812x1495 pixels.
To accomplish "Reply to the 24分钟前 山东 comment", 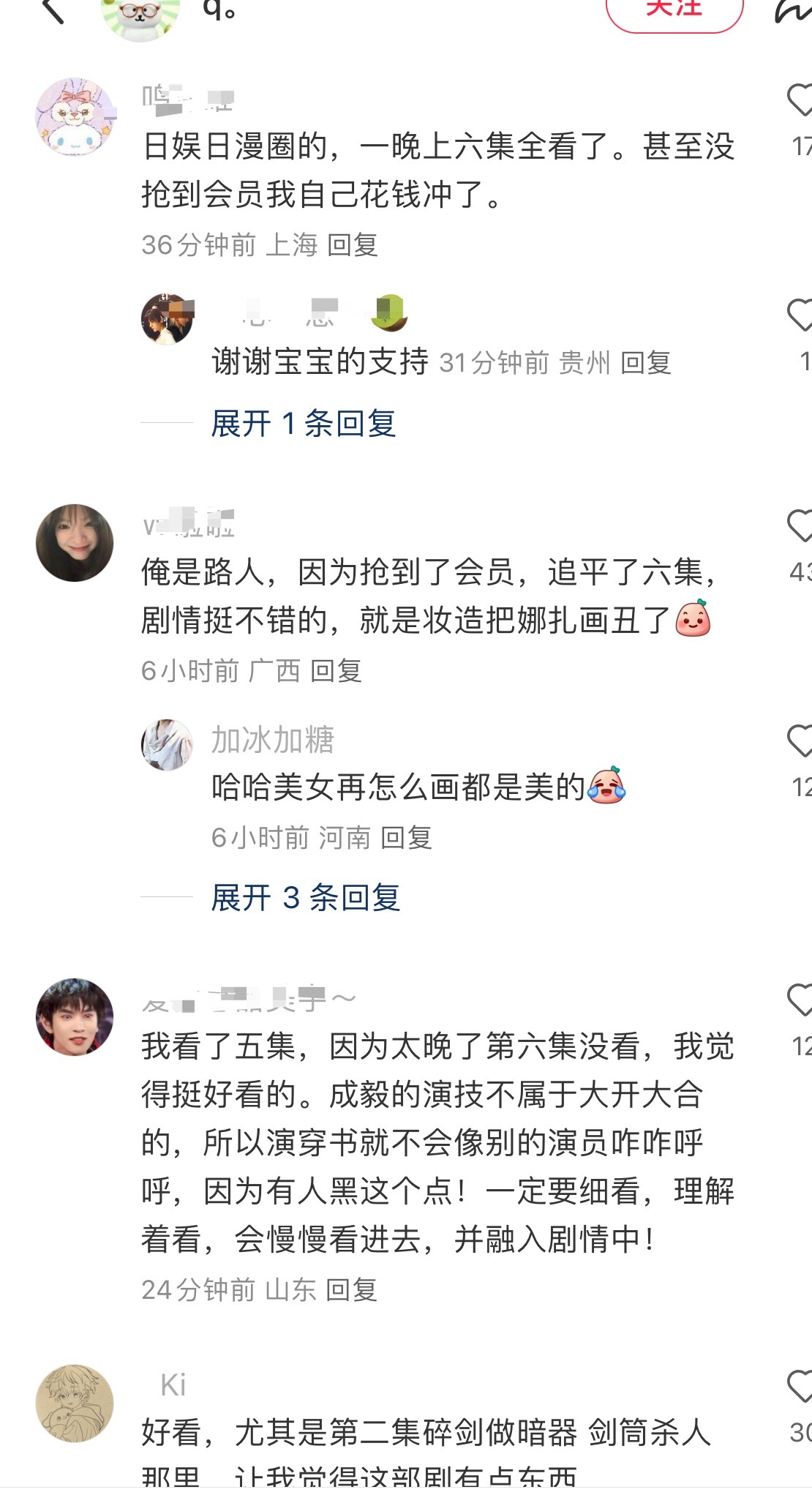I will pyautogui.click(x=351, y=1290).
